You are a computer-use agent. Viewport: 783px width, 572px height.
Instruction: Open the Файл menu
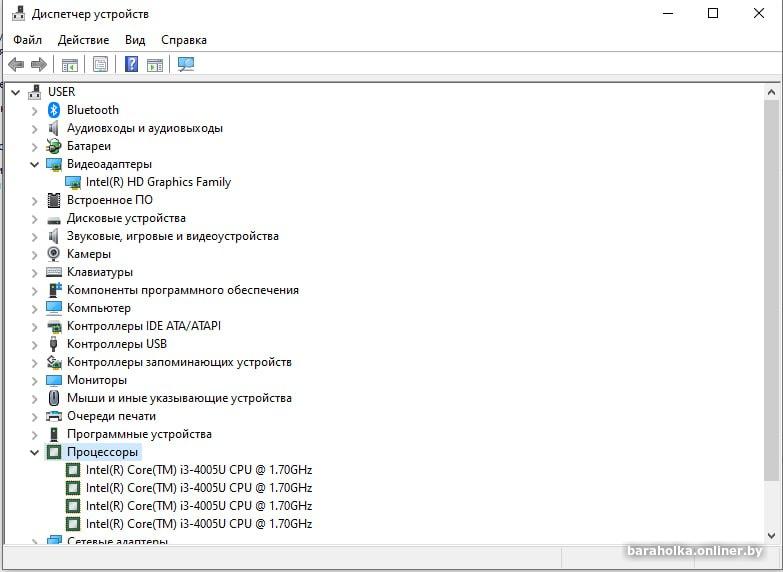tap(27, 40)
